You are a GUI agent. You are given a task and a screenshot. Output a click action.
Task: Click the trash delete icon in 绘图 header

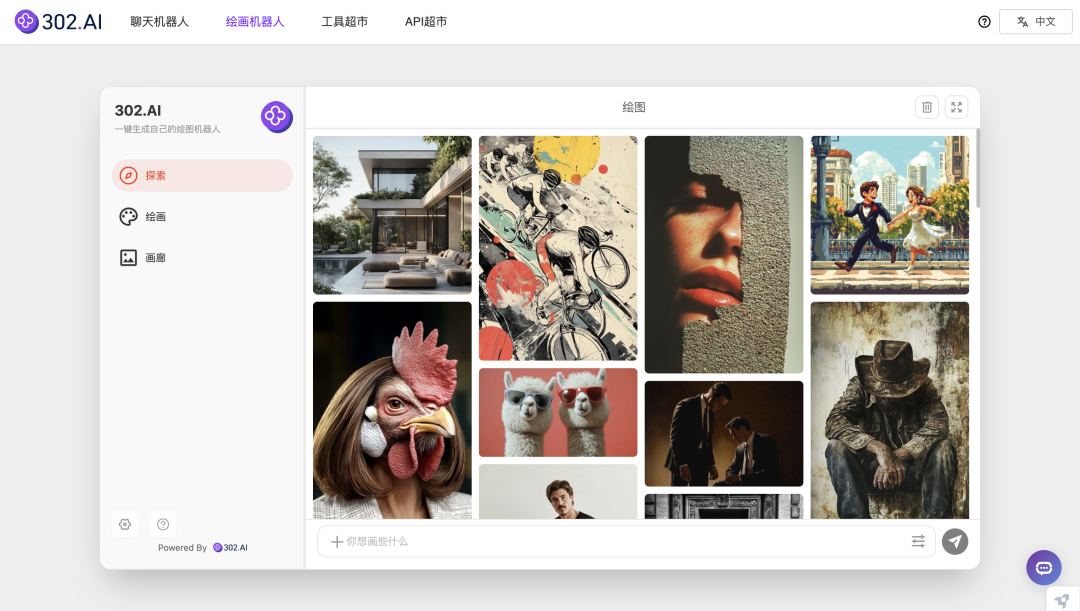927,107
